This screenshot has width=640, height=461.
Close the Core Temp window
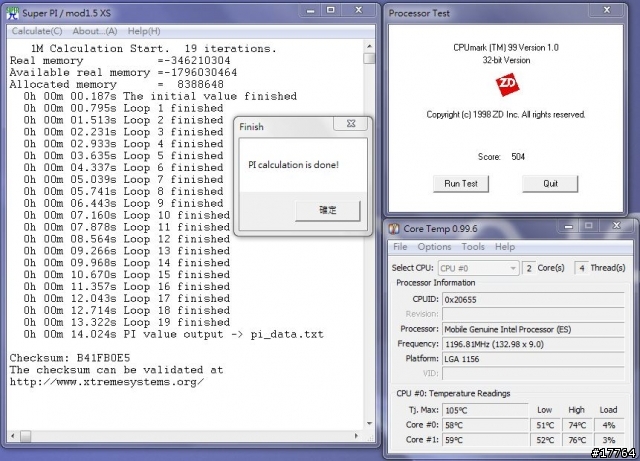click(616, 226)
